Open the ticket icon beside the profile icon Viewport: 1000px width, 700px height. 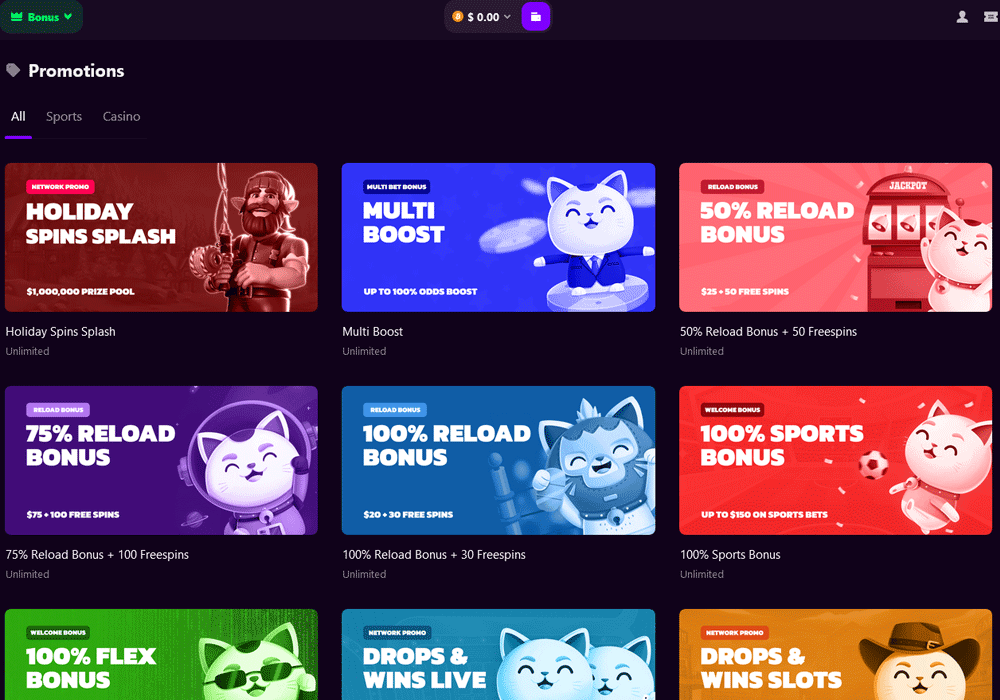tap(991, 17)
